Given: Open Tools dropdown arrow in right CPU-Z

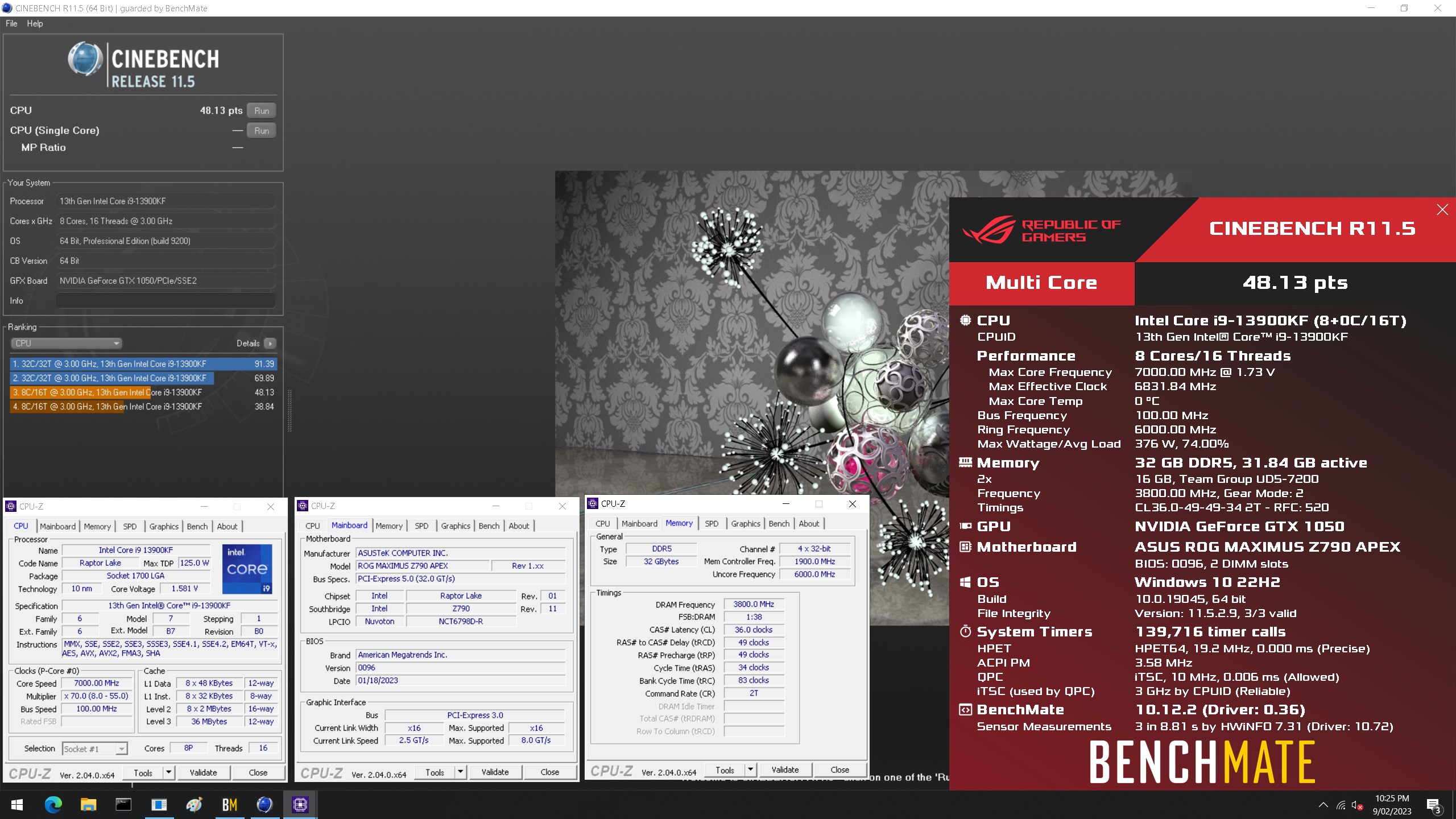Looking at the screenshot, I should point(750,770).
